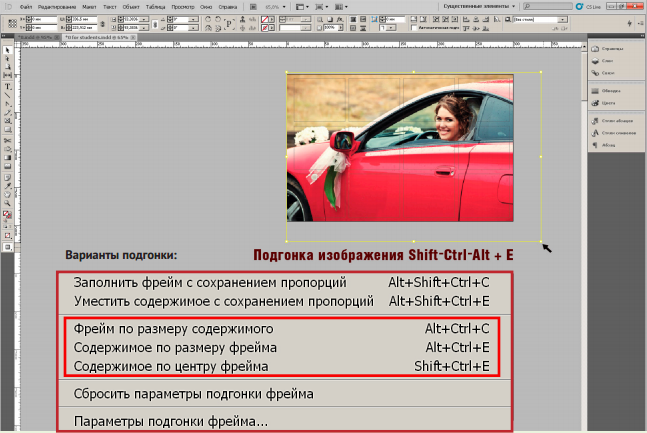Switch to the '10 for students.indd' document tab
This screenshot has height=433, width=647.
(99, 37)
